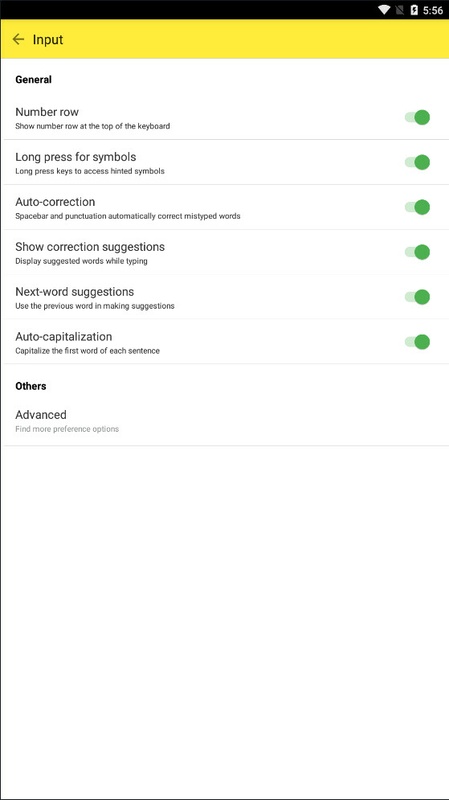Tap the Auto-capitalization title text
The width and height of the screenshot is (449, 800).
click(x=64, y=337)
